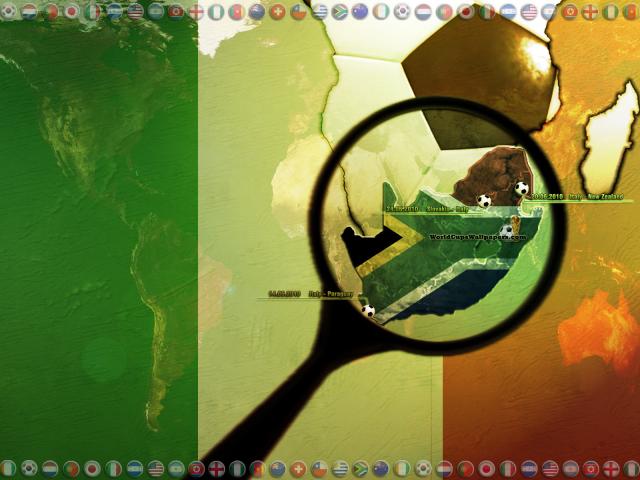Viewport: 640px width, 480px height.
Task: Open the WorldCupsWallpapers.com watermark link
Action: [477, 237]
